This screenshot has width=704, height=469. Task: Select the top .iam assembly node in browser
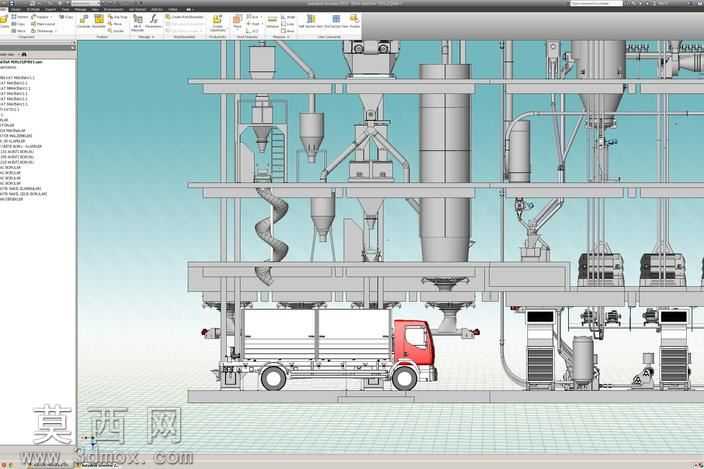point(21,62)
